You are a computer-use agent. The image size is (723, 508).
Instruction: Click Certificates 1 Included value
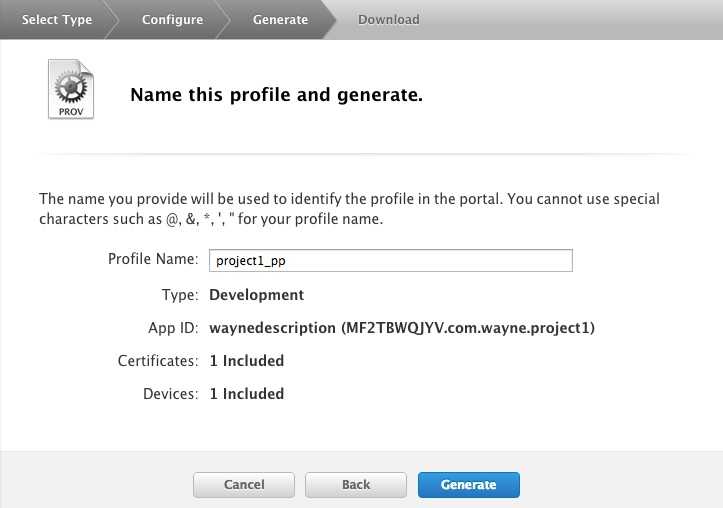point(246,361)
